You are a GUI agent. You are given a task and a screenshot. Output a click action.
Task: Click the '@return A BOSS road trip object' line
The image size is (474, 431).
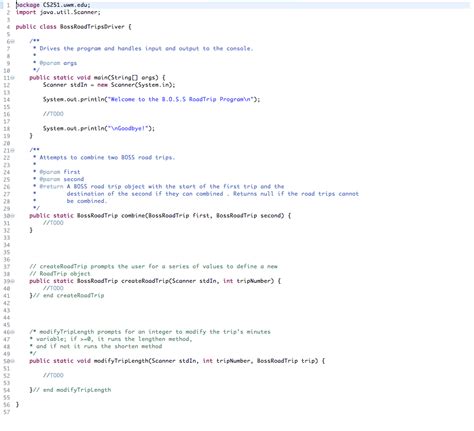(x=162, y=187)
